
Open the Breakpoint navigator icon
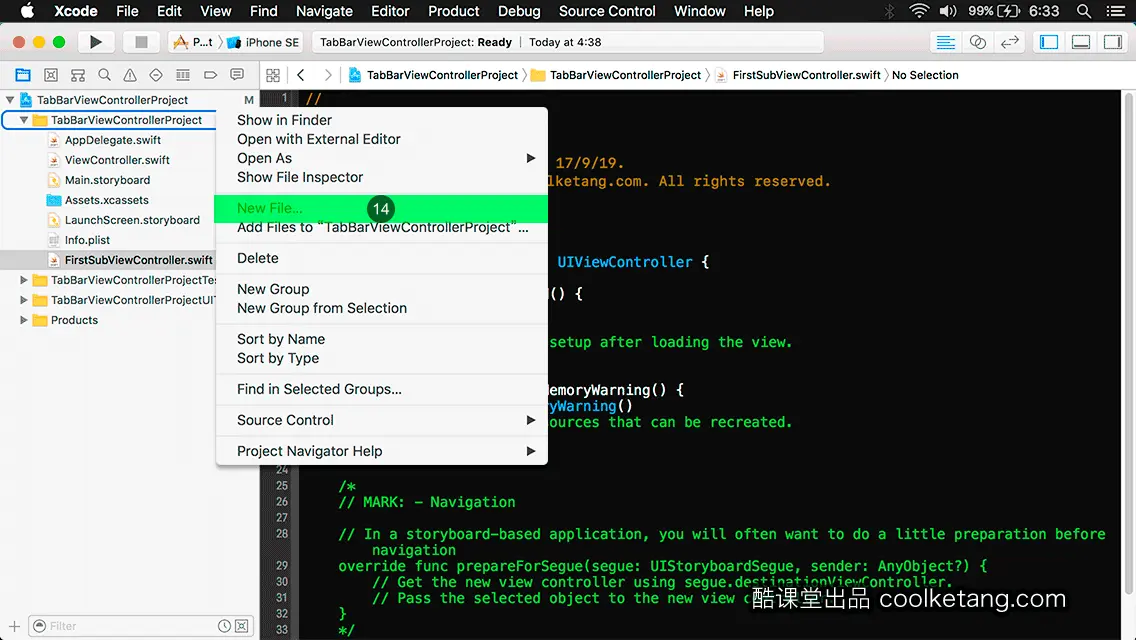(210, 75)
